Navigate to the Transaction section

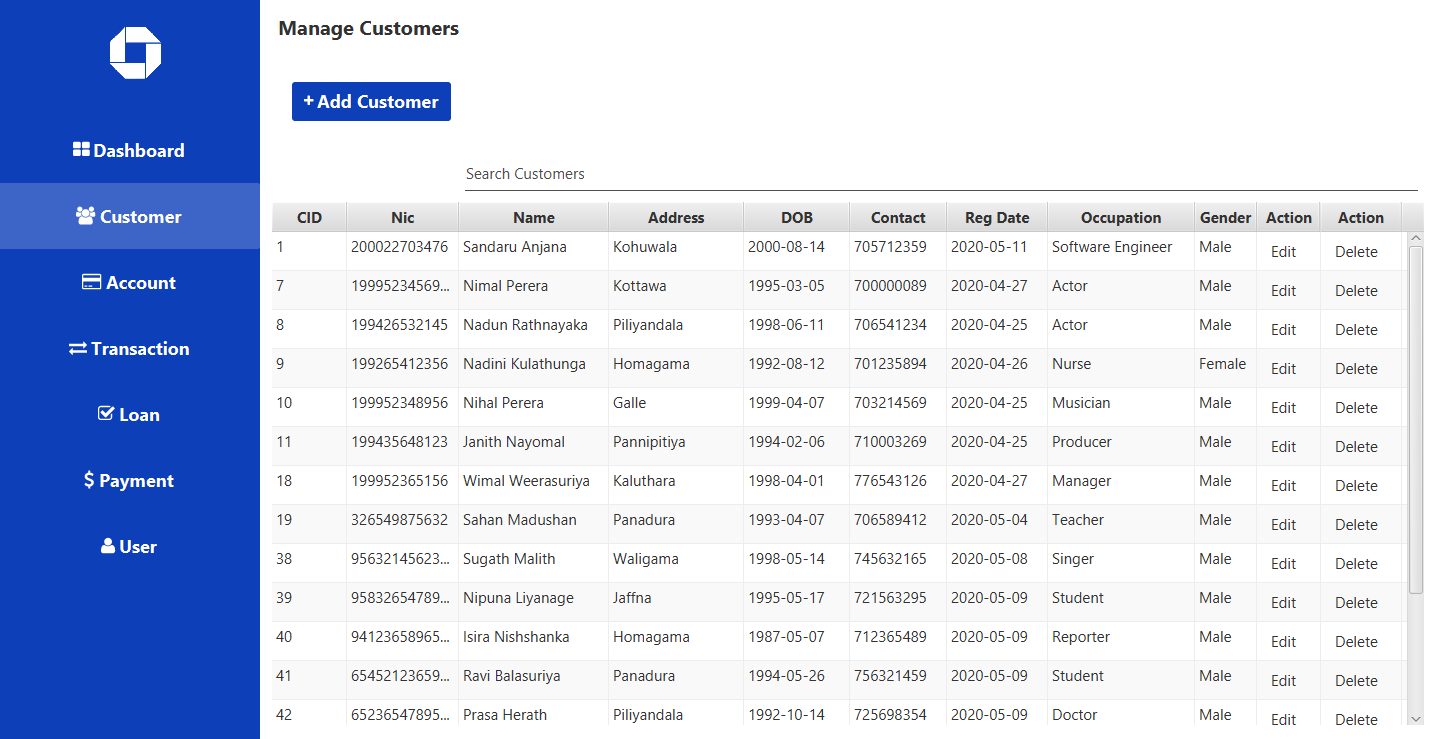[x=129, y=348]
